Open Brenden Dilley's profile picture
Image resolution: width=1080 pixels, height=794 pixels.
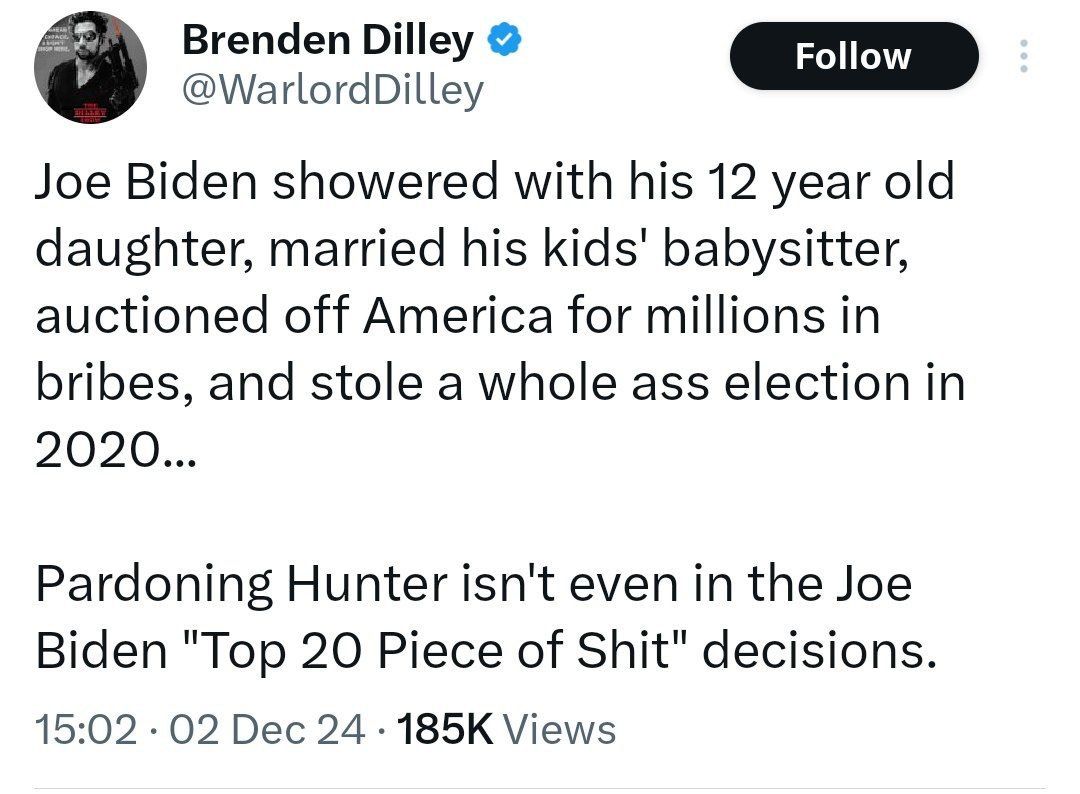(x=91, y=69)
